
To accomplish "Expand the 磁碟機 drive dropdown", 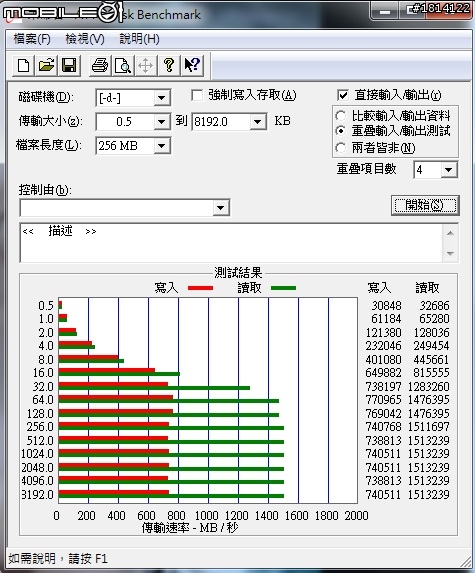I will pyautogui.click(x=161, y=98).
